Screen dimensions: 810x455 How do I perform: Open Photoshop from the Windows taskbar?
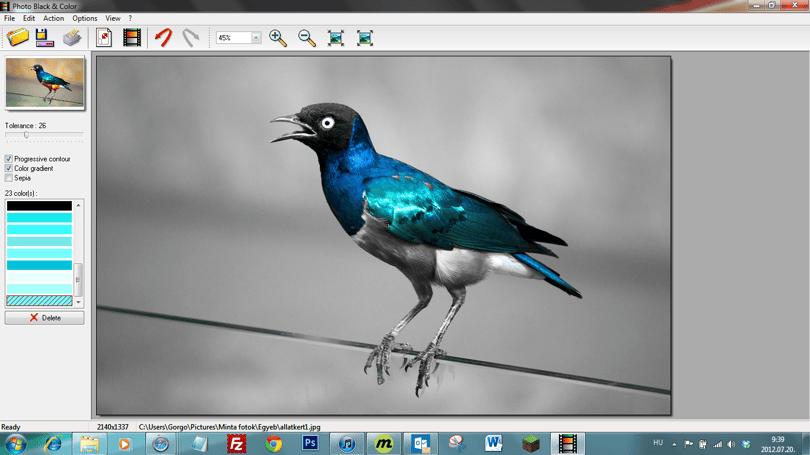point(310,444)
